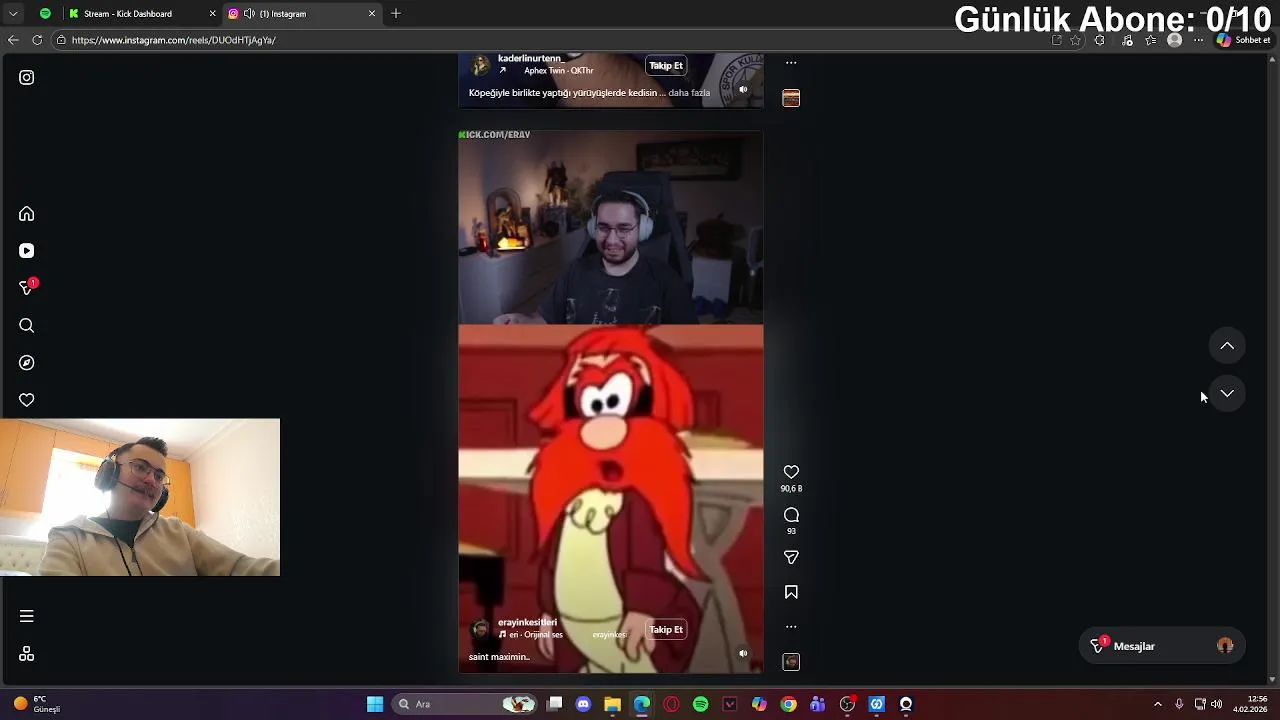Close the Kick Dashboard tab
This screenshot has height=720, width=1280.
pyautogui.click(x=212, y=14)
